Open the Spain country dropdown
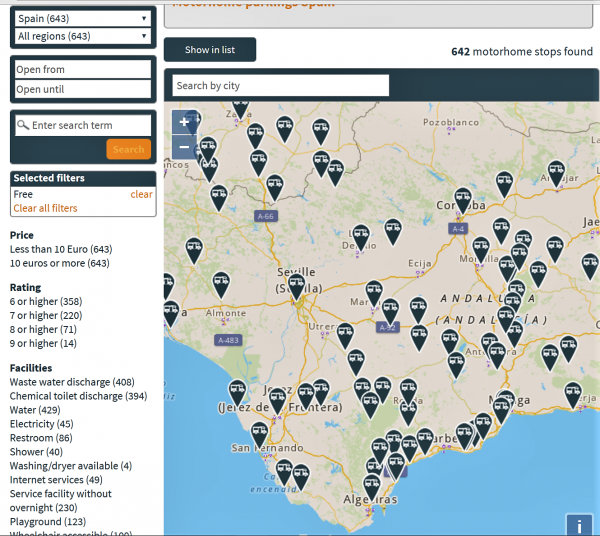 [x=82, y=19]
